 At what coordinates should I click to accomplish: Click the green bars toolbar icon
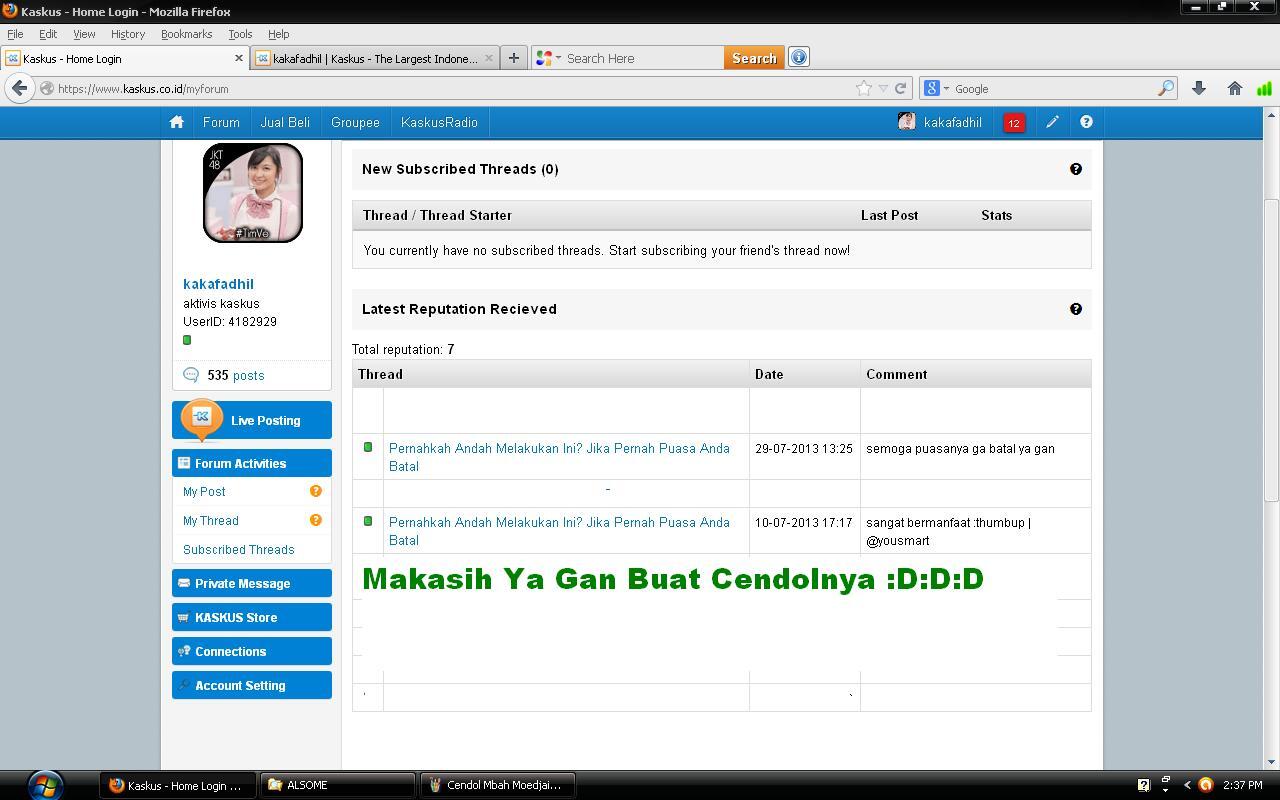point(1265,88)
